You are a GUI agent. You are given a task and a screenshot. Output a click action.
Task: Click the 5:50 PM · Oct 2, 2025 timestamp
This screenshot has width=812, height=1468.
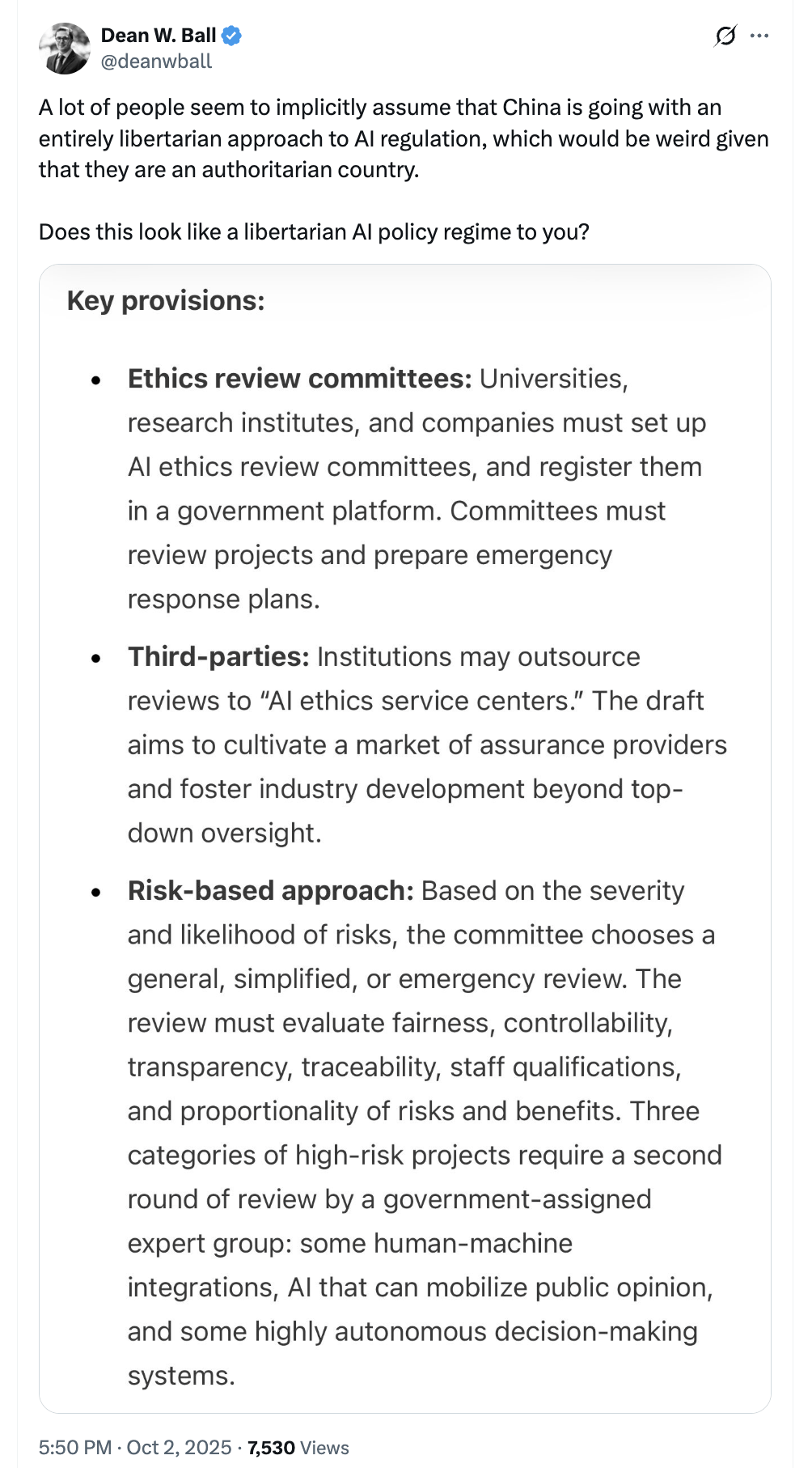[135, 1447]
